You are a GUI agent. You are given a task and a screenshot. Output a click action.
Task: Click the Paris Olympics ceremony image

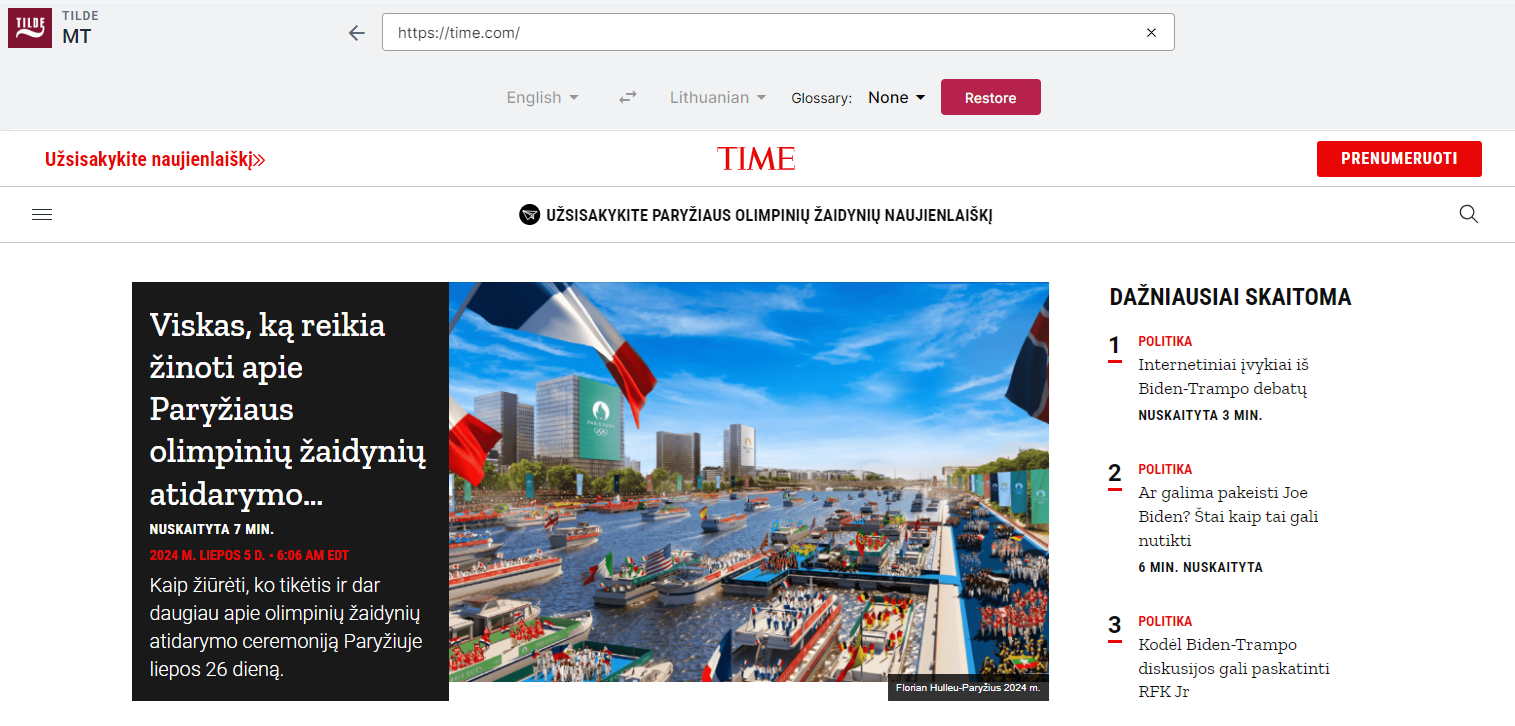coord(749,482)
